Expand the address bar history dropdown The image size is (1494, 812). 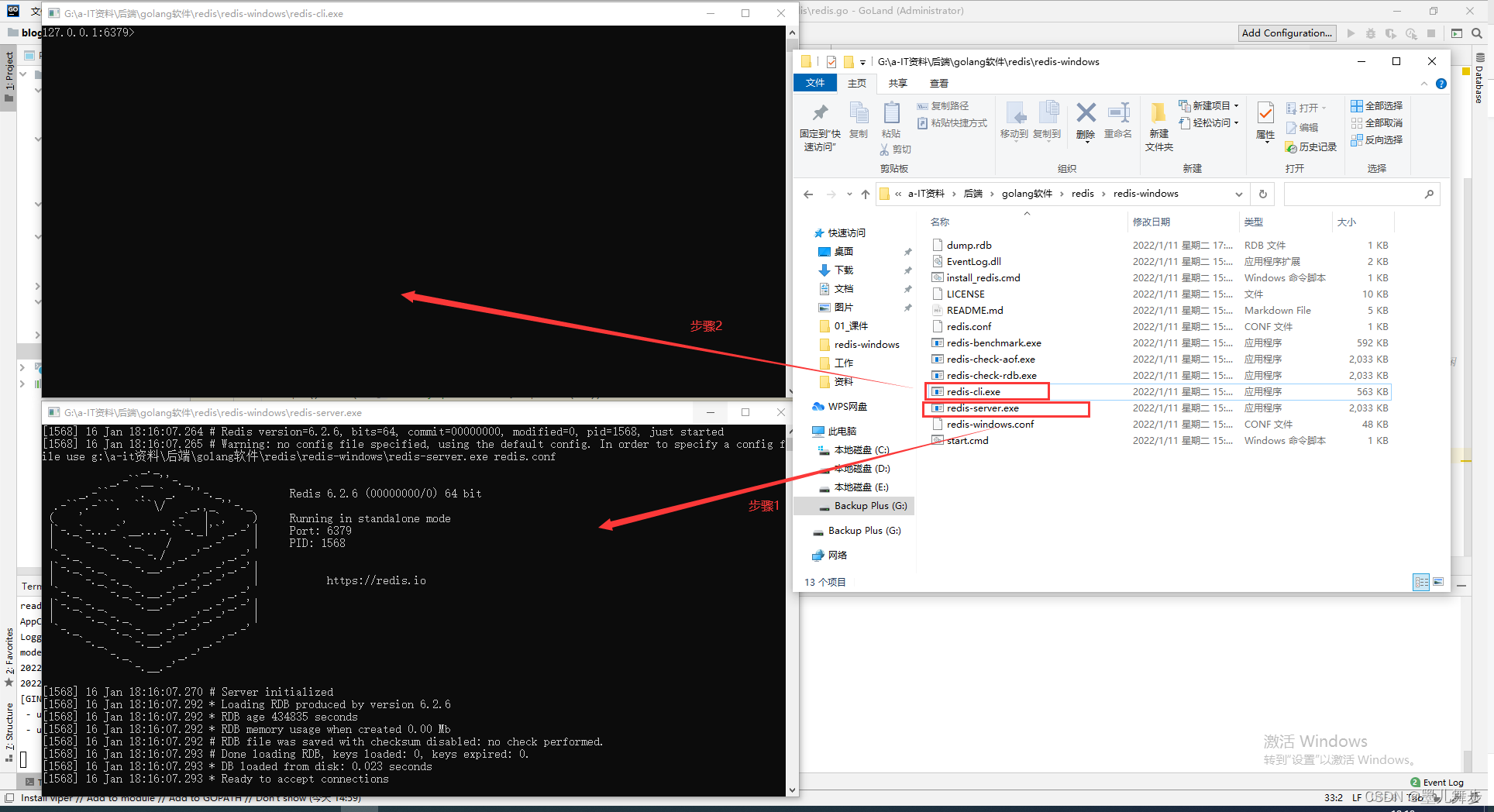coord(1239,194)
